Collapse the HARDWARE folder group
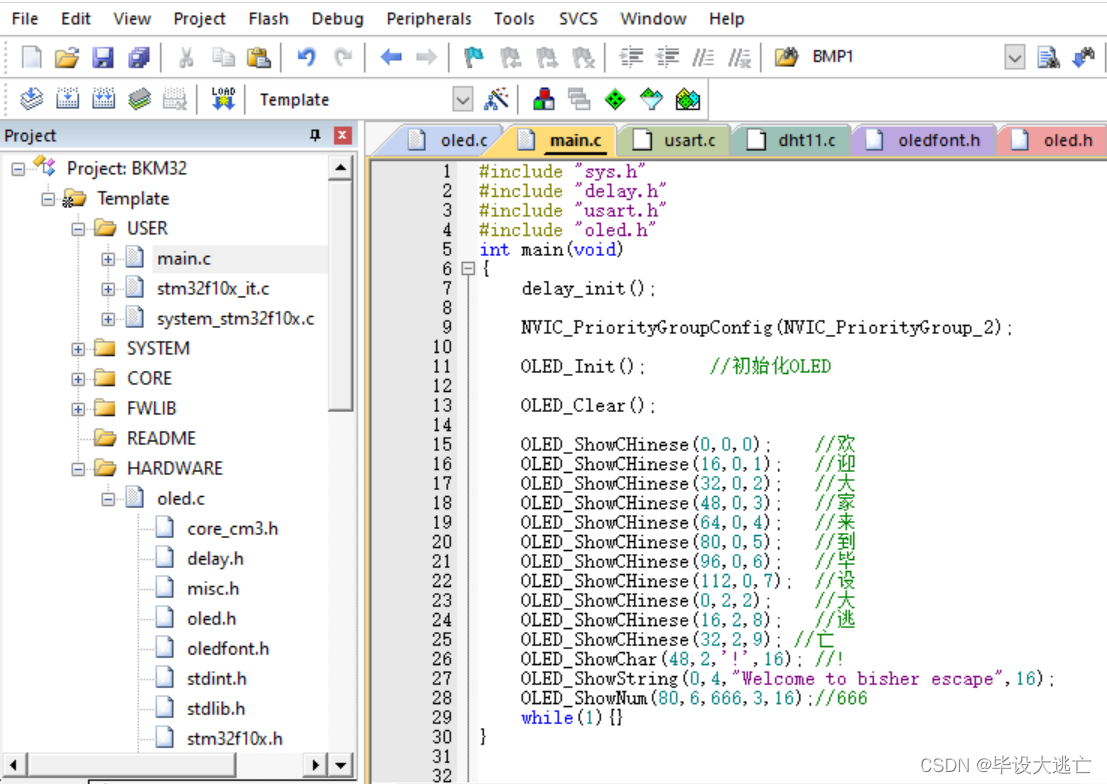The image size is (1107, 784). (78, 469)
